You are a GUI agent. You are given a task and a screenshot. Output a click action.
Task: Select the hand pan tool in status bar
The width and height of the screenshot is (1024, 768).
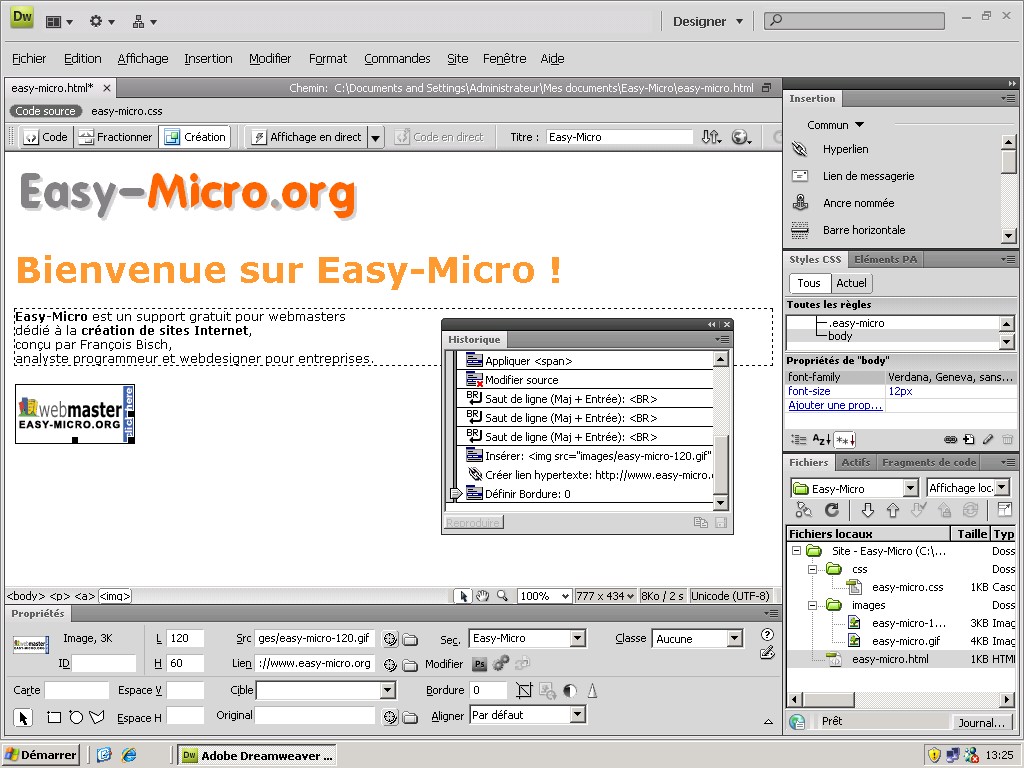(x=483, y=596)
